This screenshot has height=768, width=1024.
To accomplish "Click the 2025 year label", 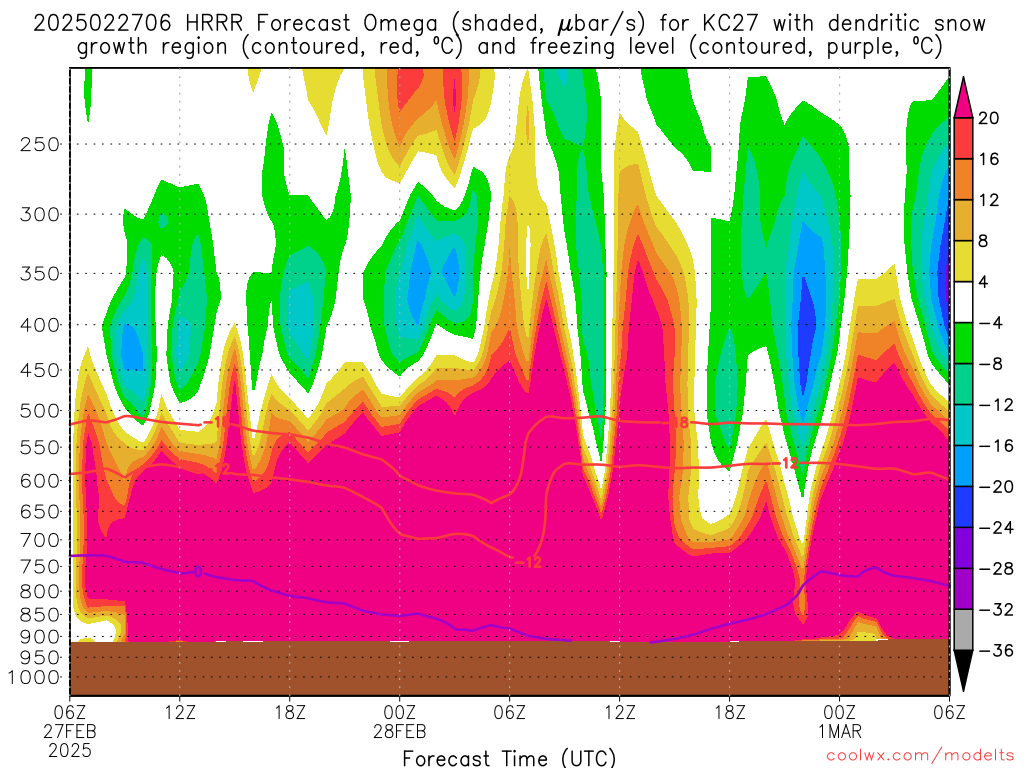I will coord(69,750).
